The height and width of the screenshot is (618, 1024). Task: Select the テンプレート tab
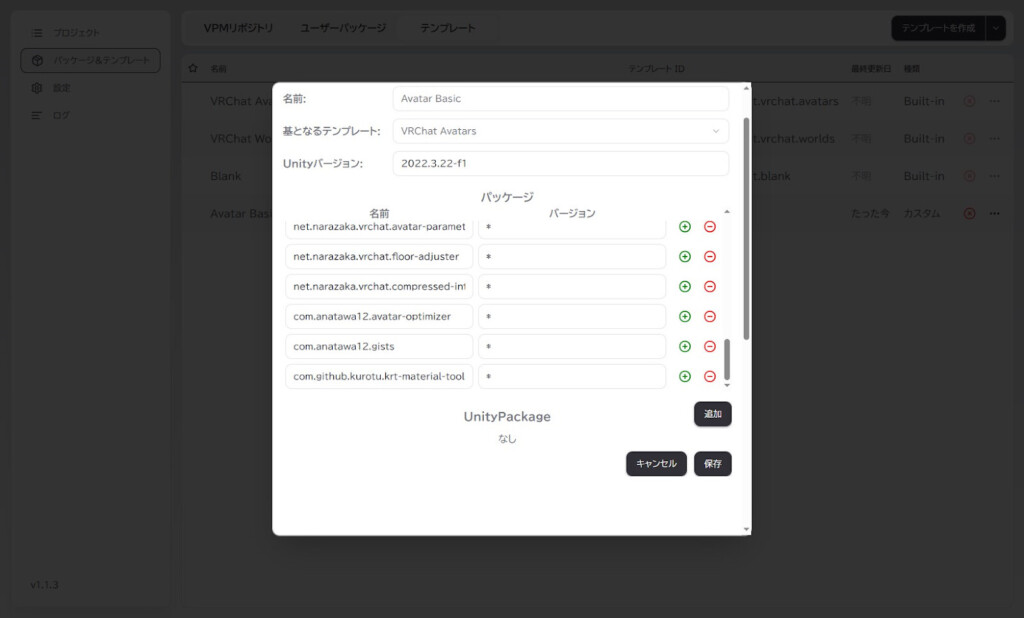coord(447,28)
